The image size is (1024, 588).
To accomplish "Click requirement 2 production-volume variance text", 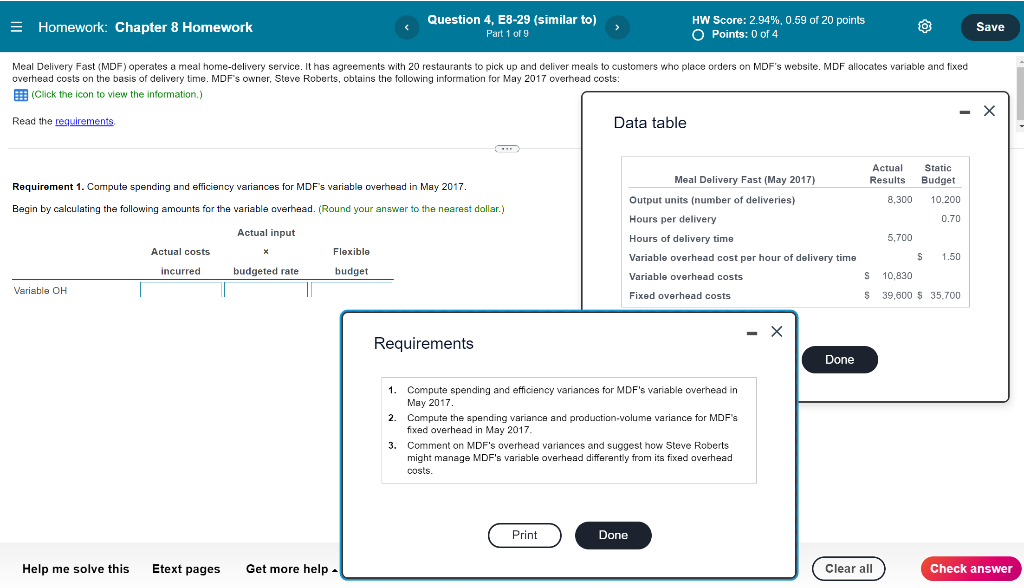I will (572, 424).
